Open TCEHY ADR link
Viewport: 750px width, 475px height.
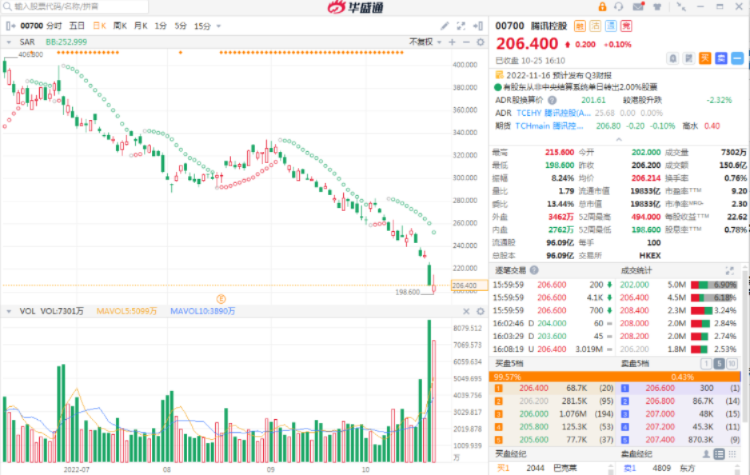click(553, 113)
